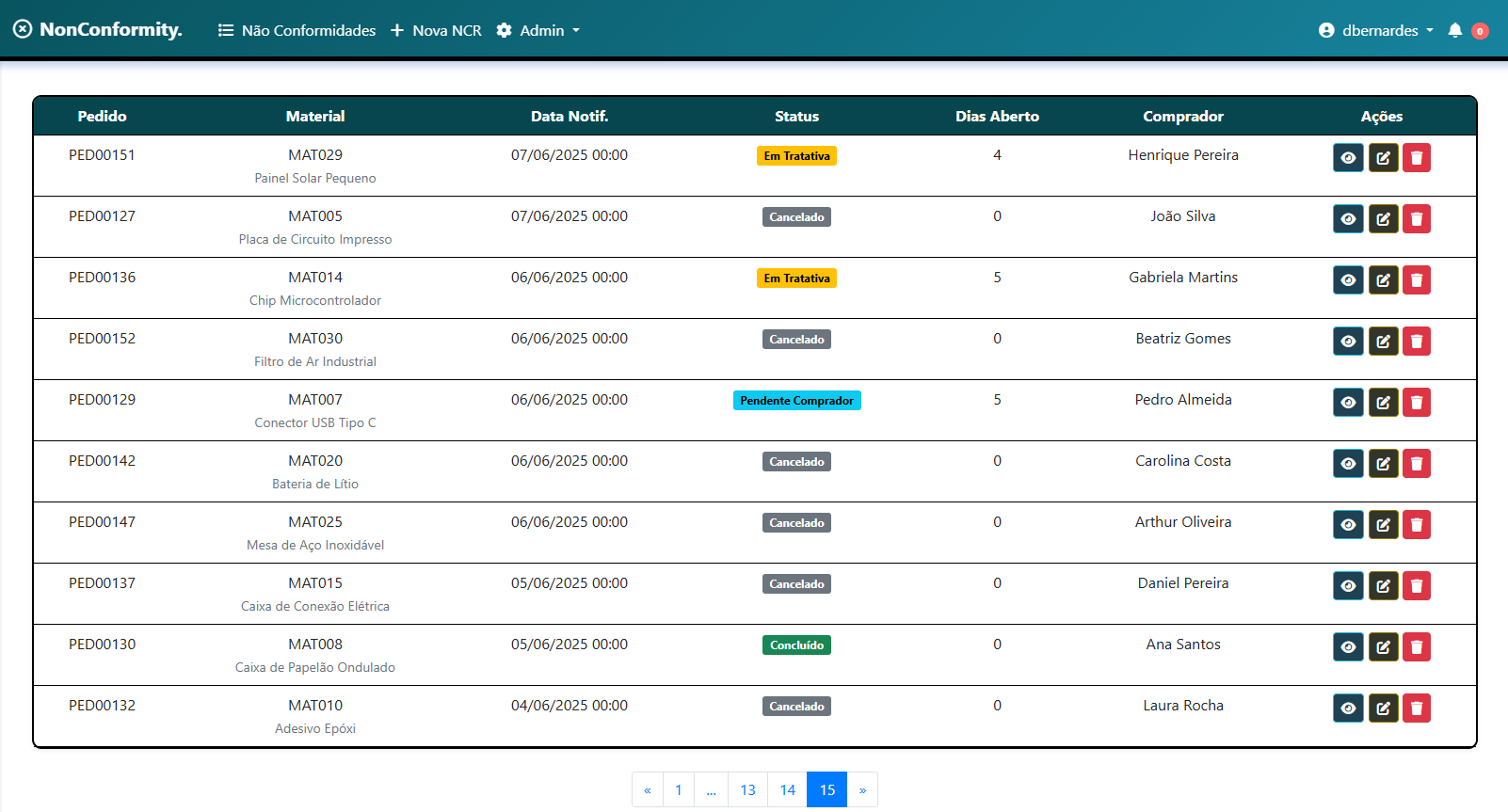View details of order PED00151
1508x812 pixels.
coord(1348,158)
